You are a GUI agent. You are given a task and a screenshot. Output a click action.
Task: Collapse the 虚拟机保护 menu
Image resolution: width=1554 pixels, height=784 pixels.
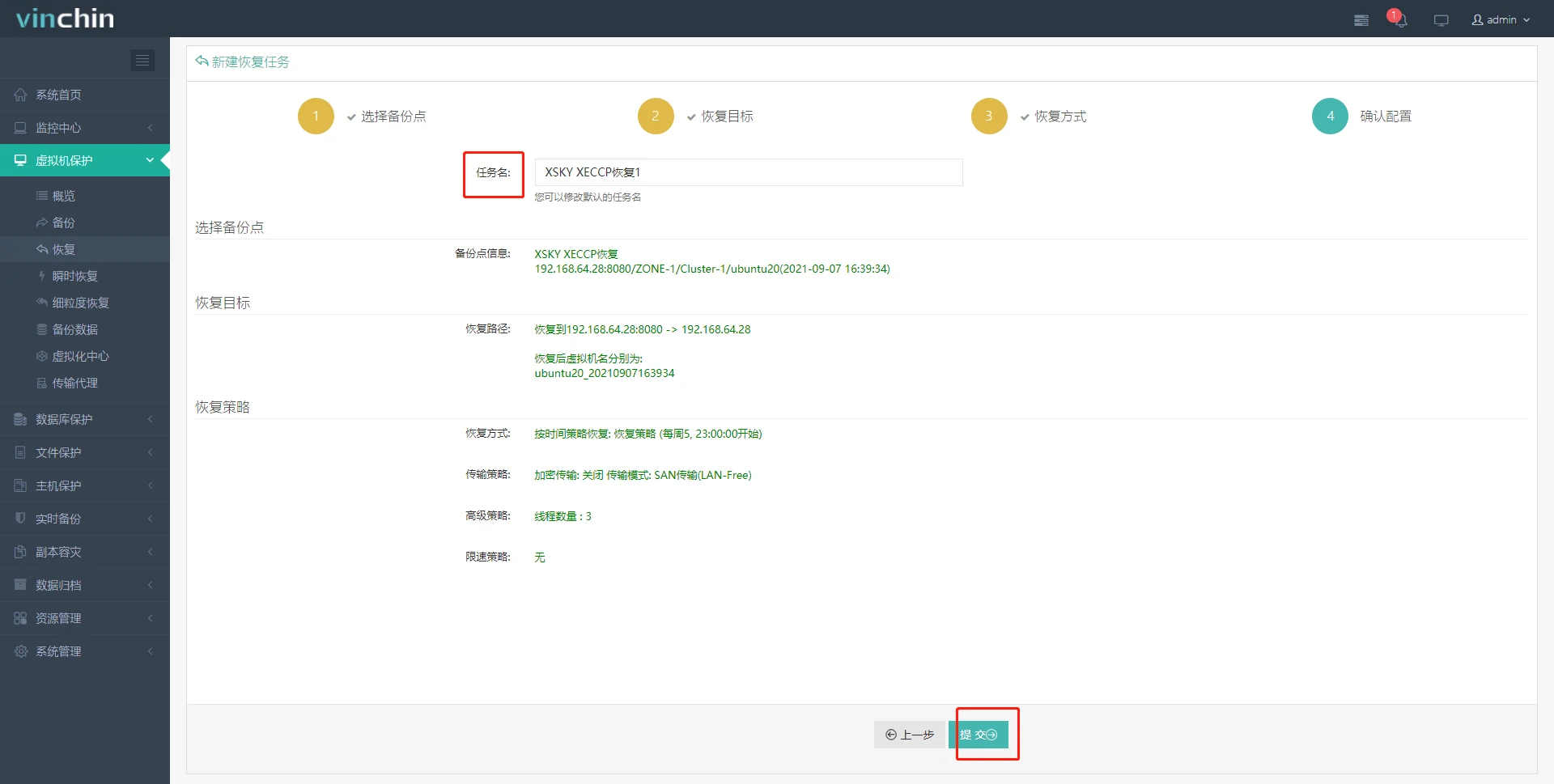click(85, 160)
